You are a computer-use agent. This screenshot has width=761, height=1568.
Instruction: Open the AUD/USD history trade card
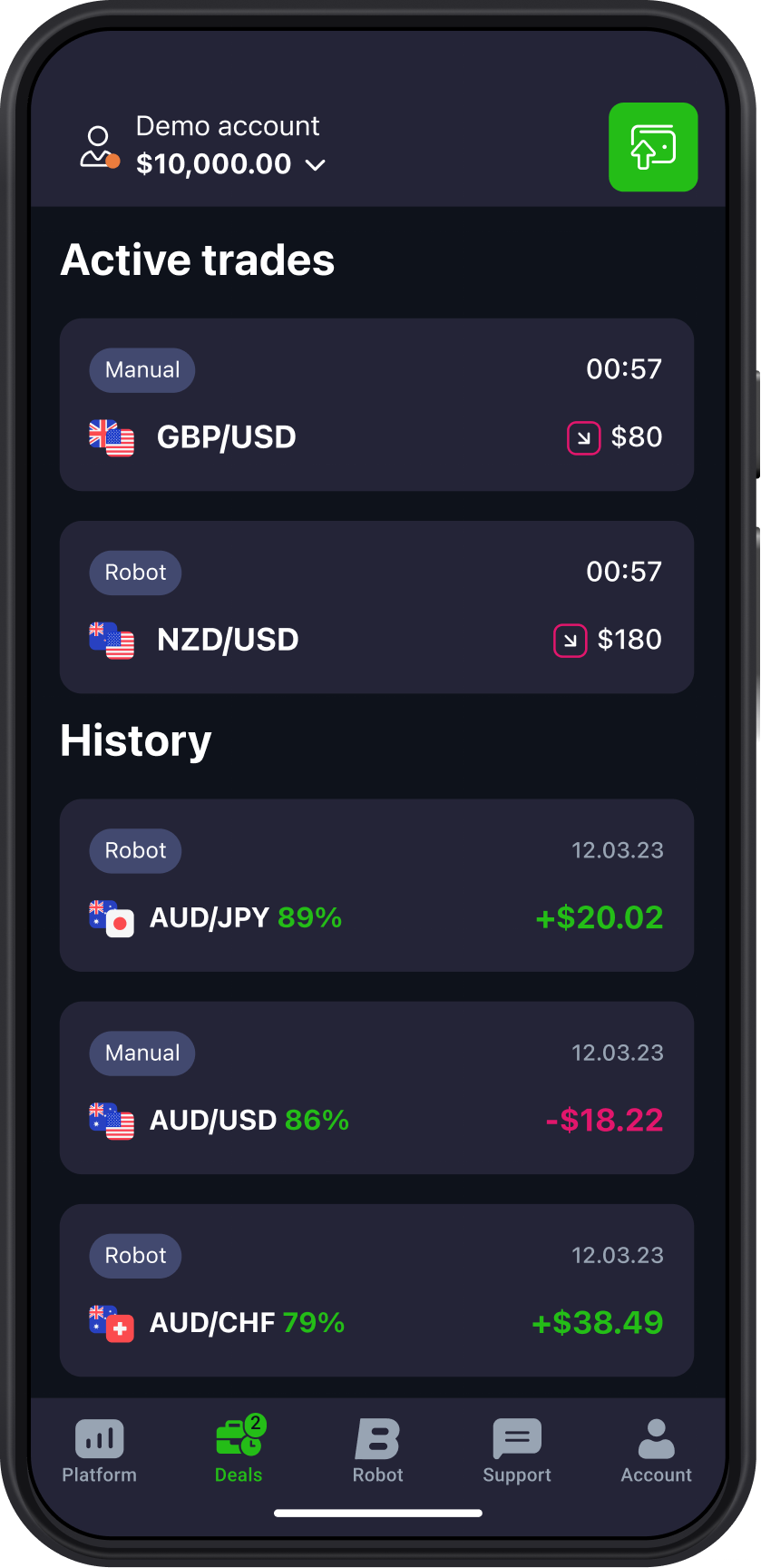pos(376,1087)
